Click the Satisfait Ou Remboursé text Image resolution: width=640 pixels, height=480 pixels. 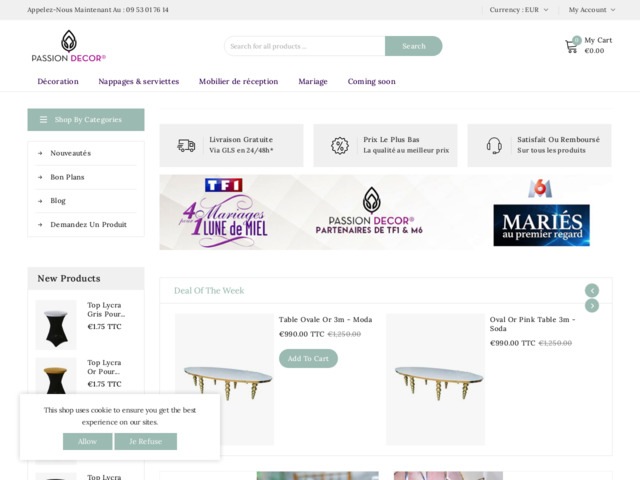558,140
